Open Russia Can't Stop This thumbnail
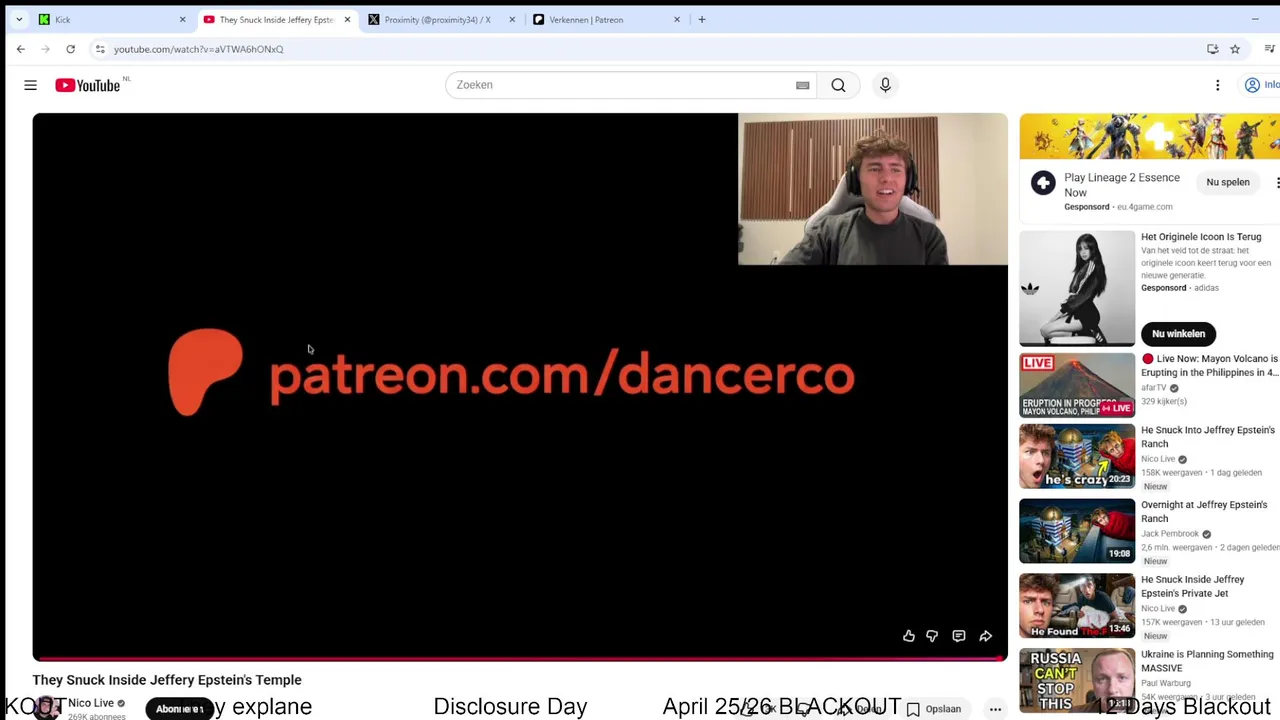This screenshot has width=1280, height=720. coord(1077,681)
